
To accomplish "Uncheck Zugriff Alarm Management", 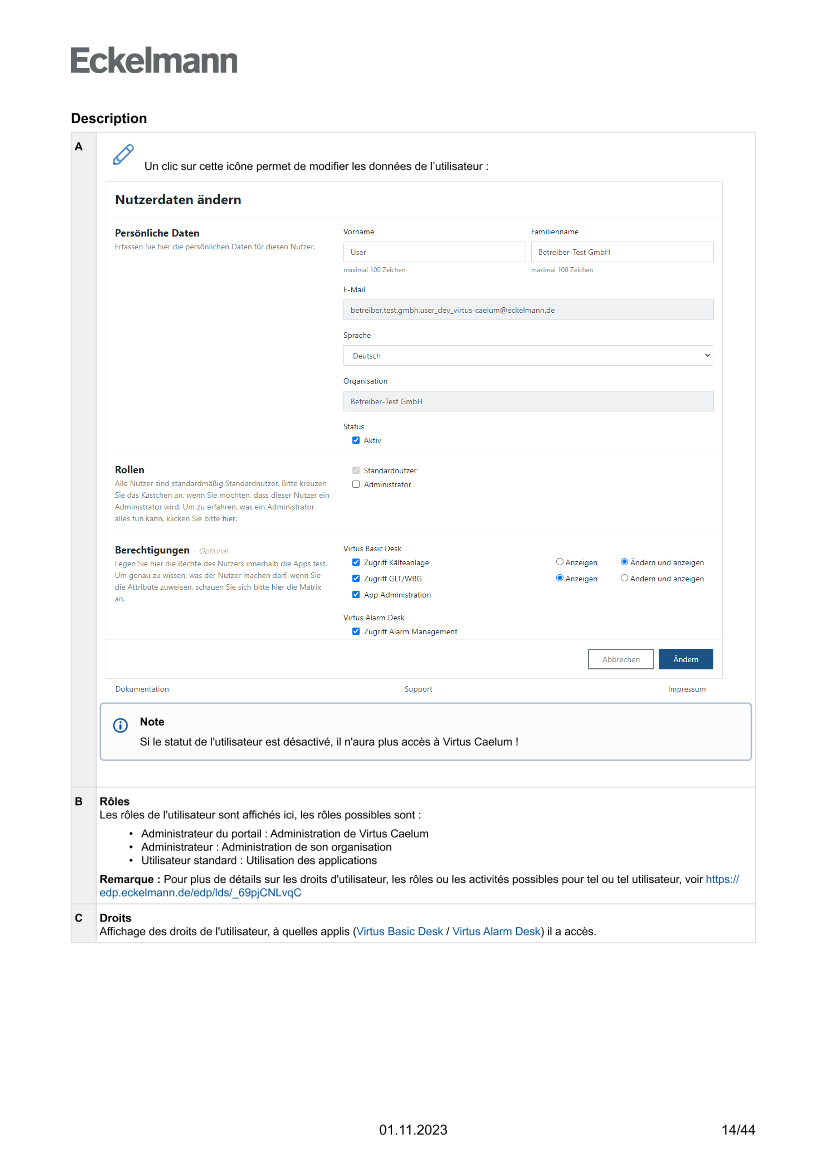I will click(356, 631).
